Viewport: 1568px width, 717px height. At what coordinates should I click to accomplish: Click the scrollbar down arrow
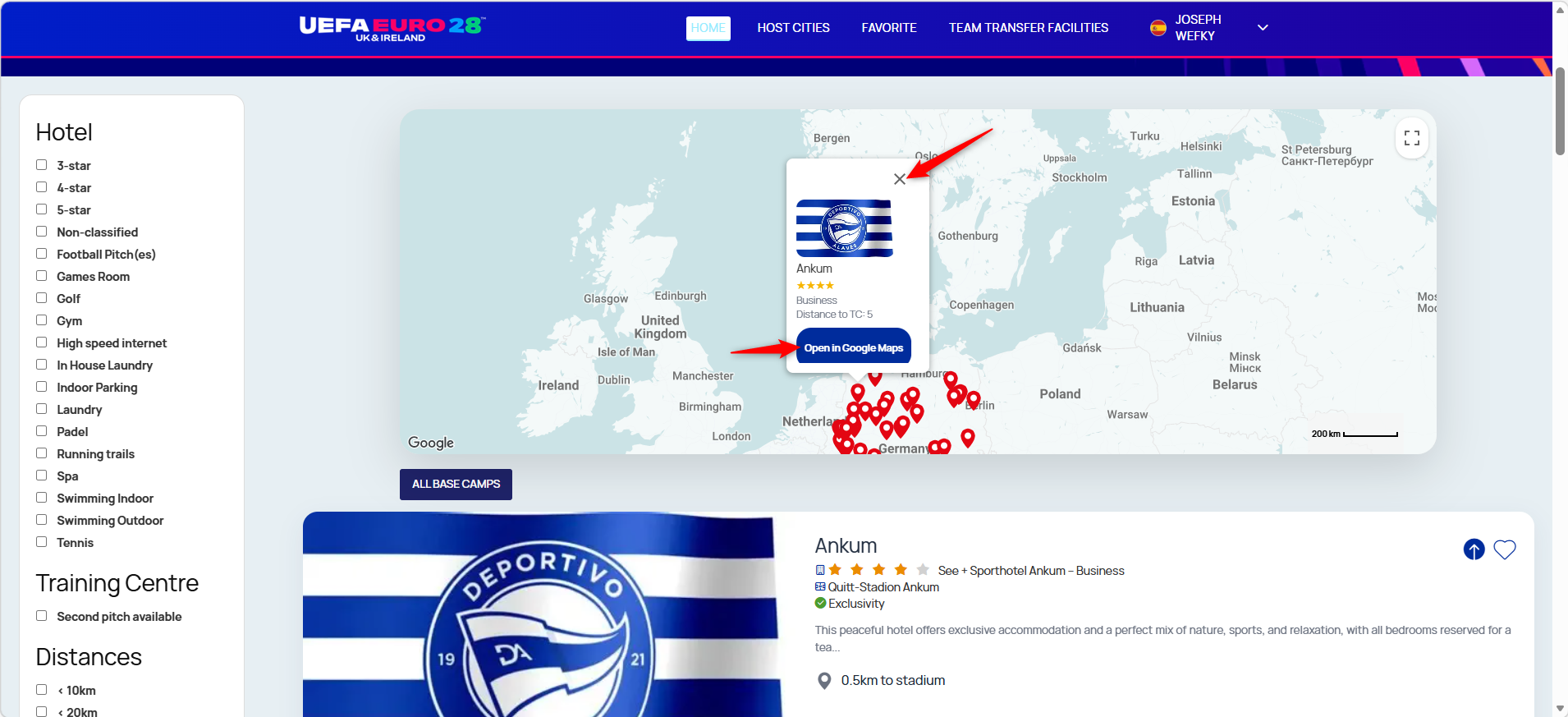click(1560, 708)
